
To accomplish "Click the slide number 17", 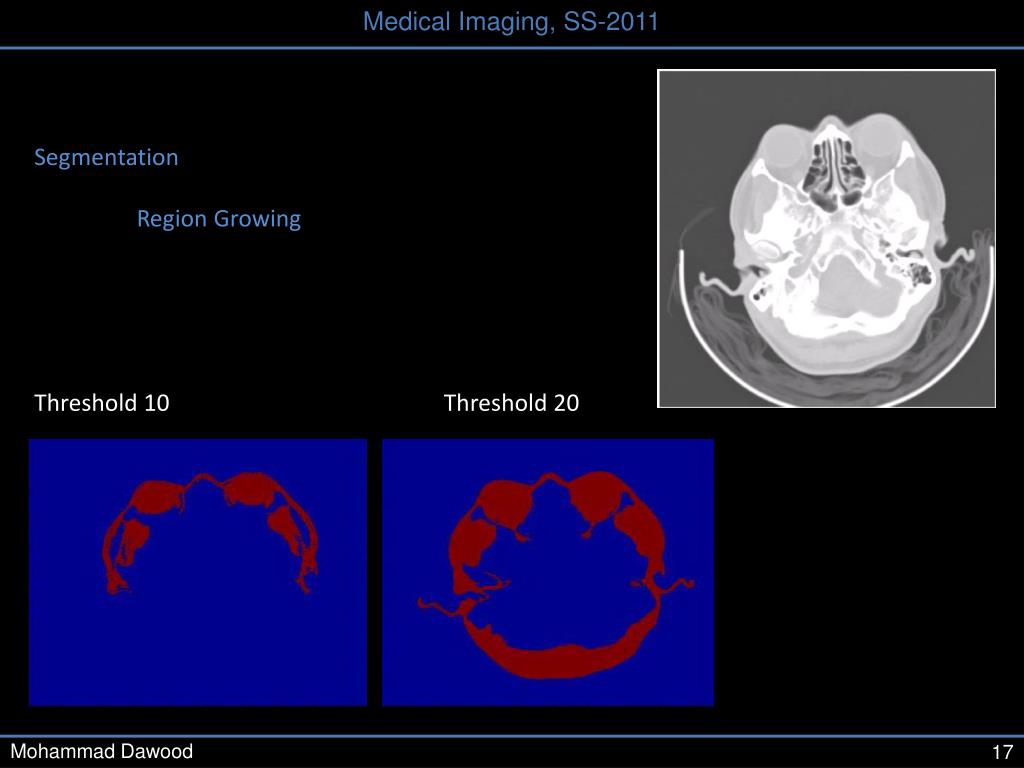I will click(x=1002, y=752).
